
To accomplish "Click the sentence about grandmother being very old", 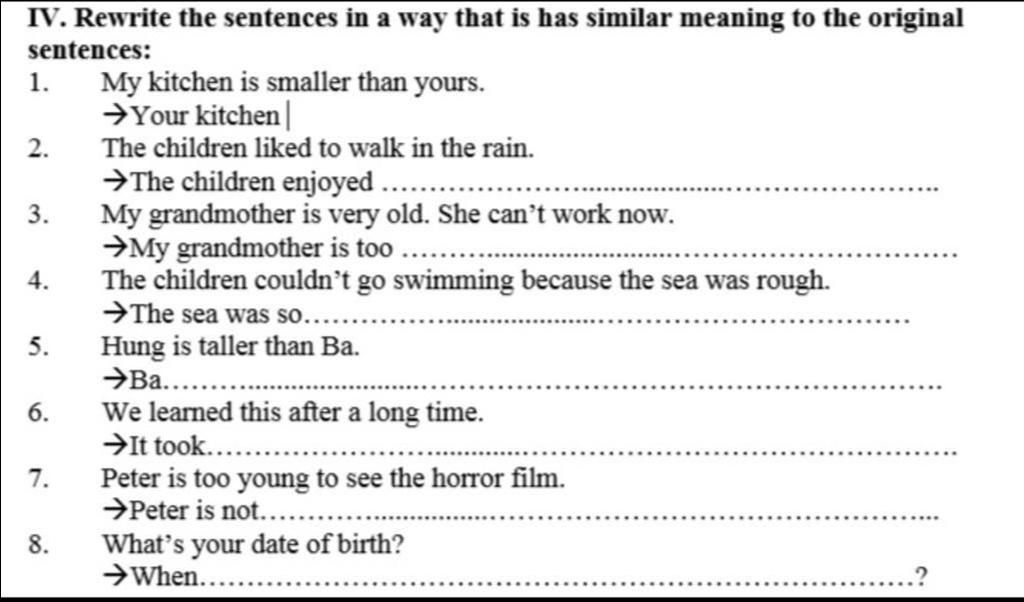I will 388,215.
